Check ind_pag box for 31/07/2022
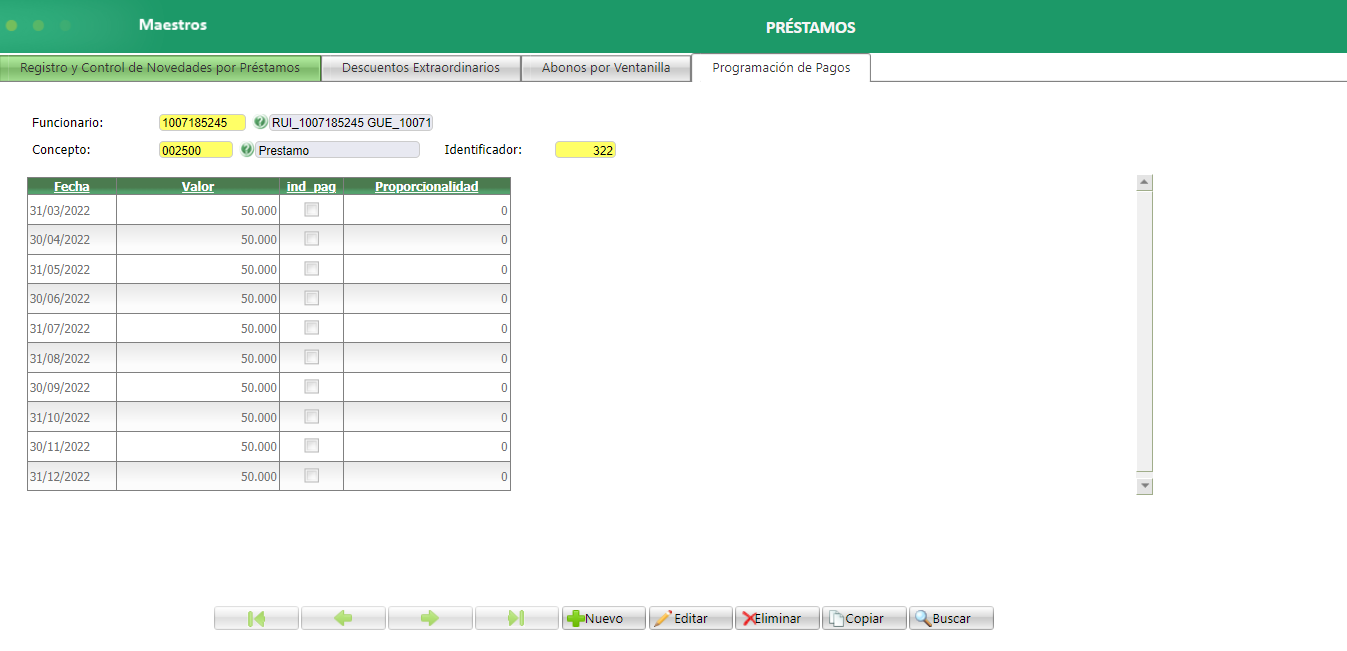Screen dimensions: 1347x651 312,327
